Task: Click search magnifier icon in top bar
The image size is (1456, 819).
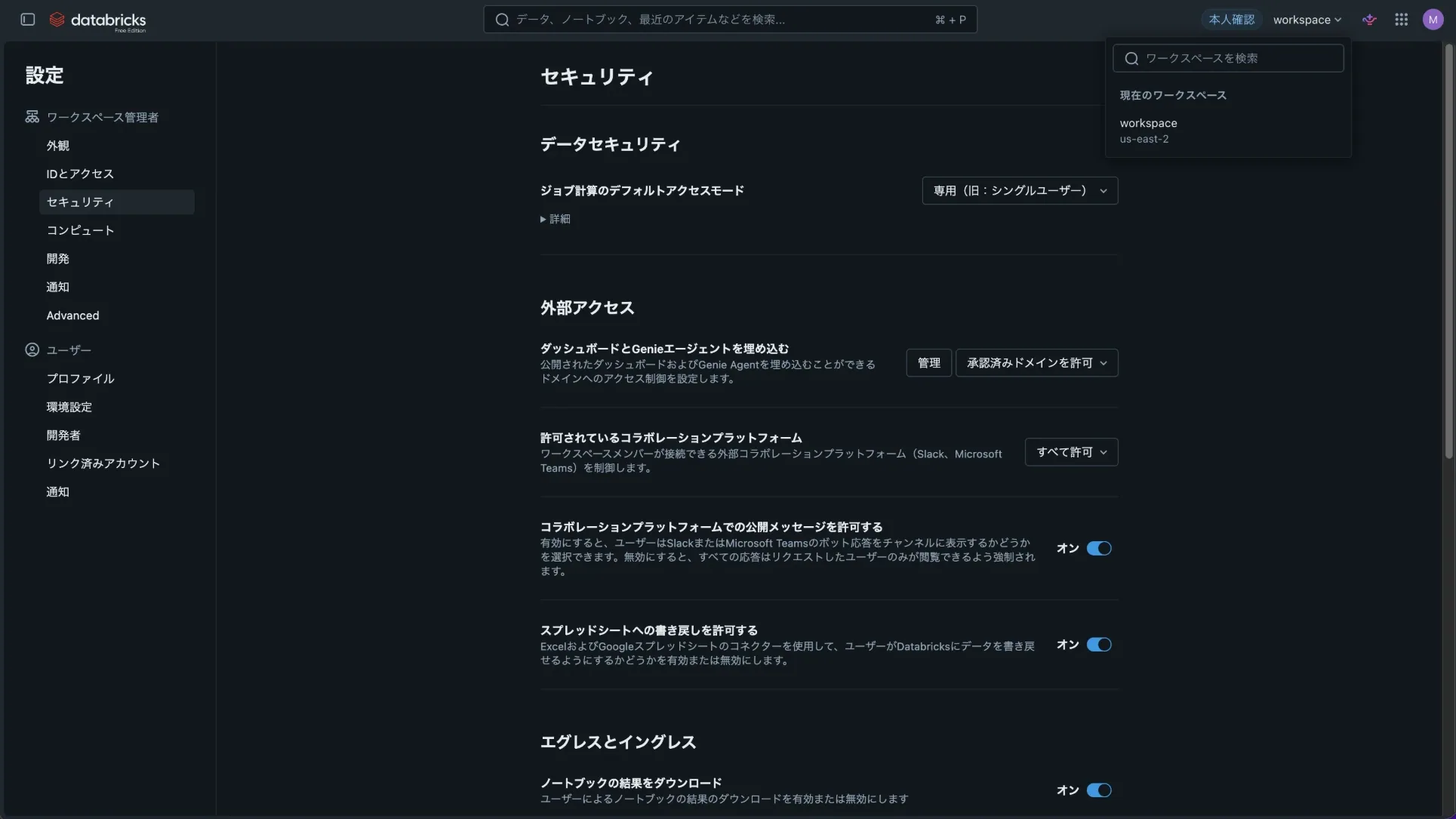Action: (502, 20)
